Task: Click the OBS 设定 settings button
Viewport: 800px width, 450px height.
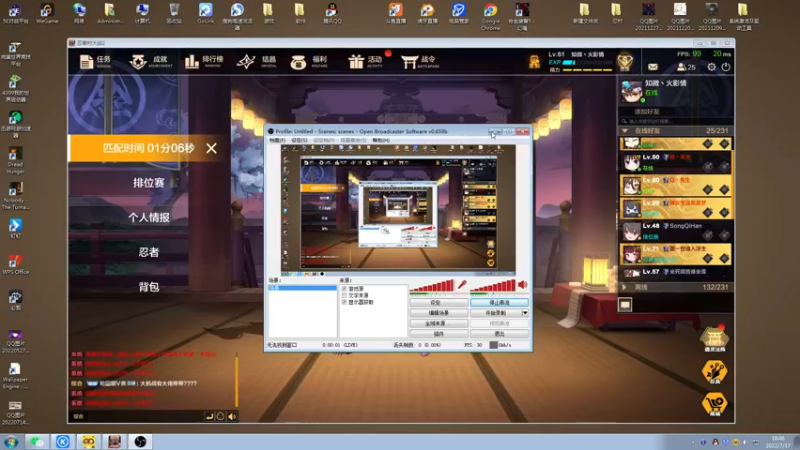Action: pyautogui.click(x=438, y=303)
